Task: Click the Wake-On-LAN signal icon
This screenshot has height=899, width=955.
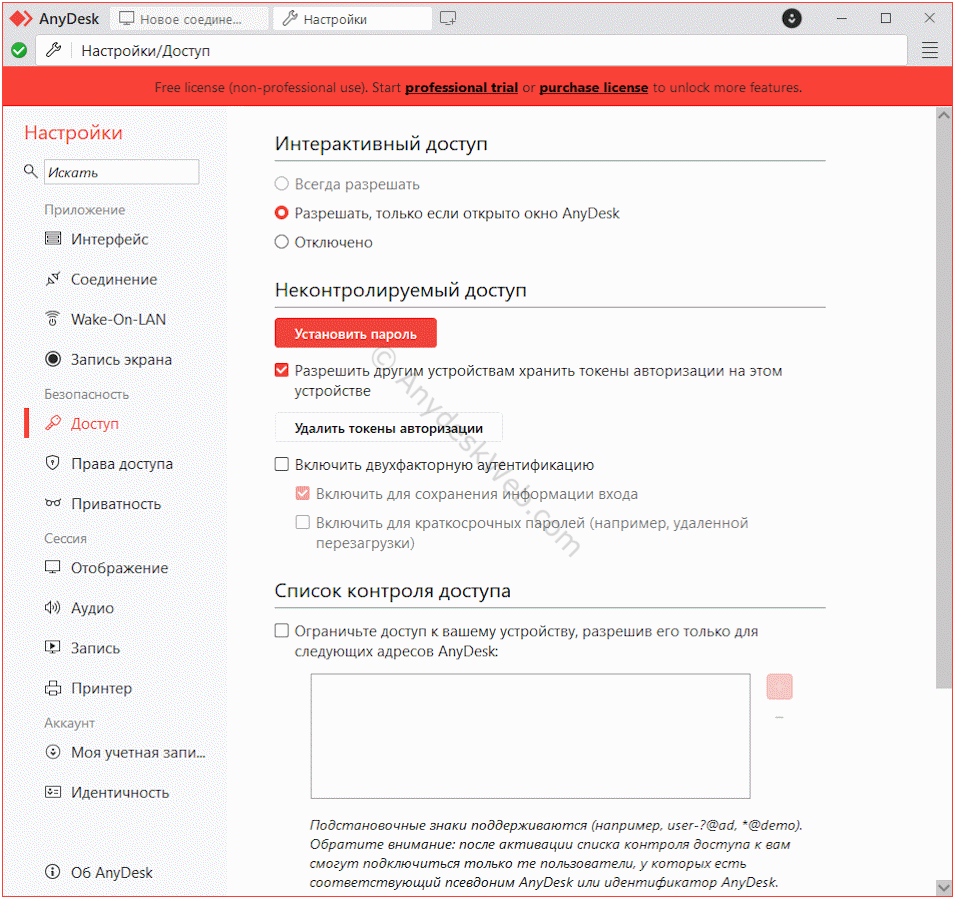Action: click(53, 319)
